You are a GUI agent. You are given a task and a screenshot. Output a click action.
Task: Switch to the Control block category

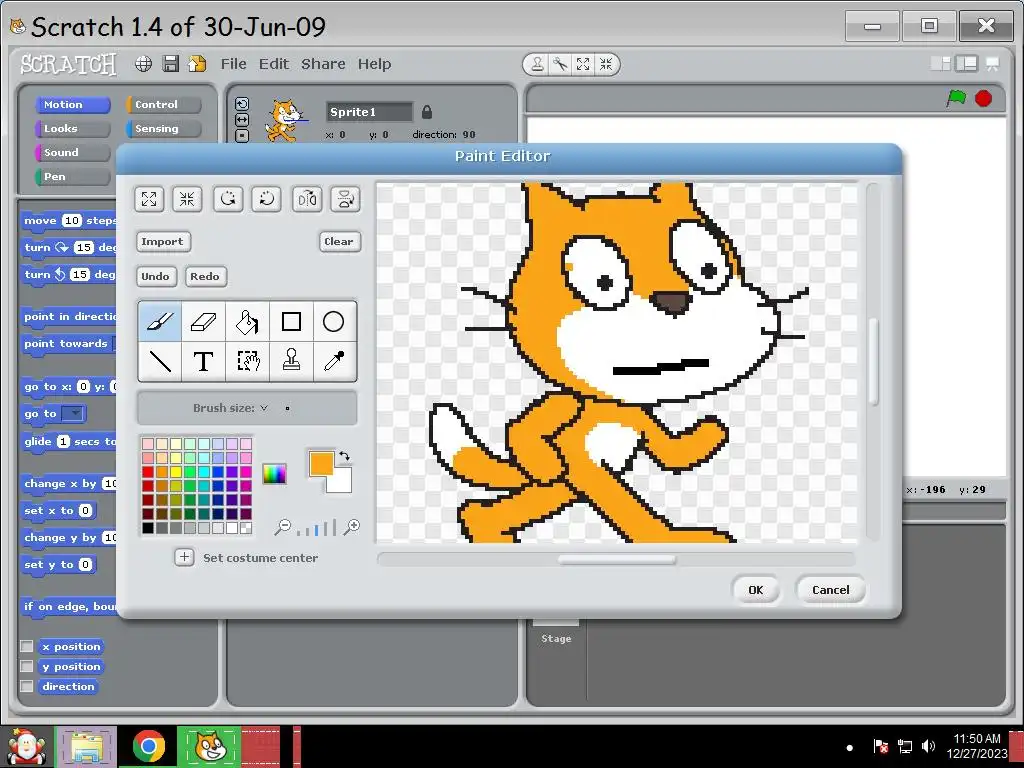163,104
